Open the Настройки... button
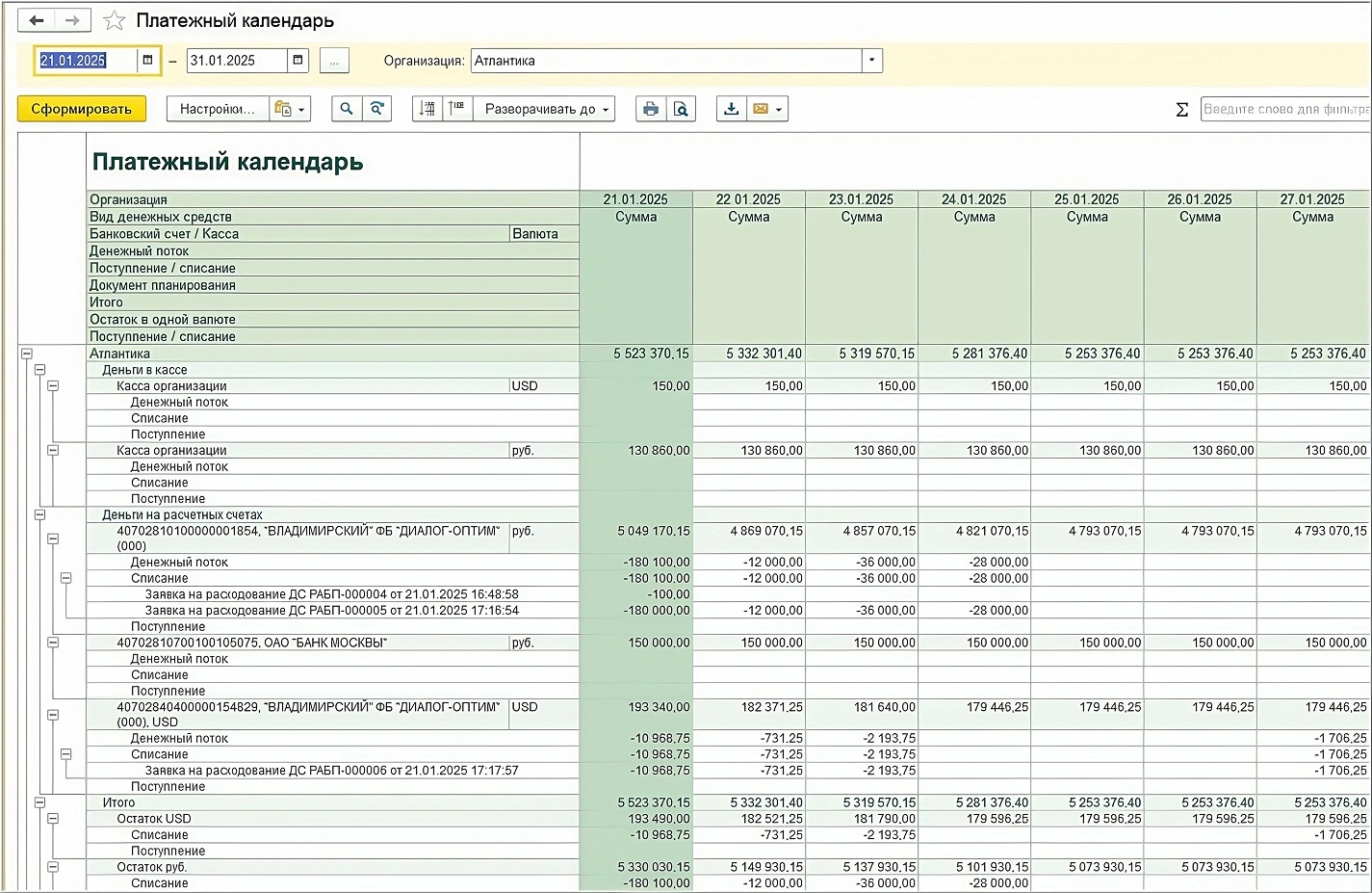This screenshot has width=1372, height=893. tap(218, 109)
